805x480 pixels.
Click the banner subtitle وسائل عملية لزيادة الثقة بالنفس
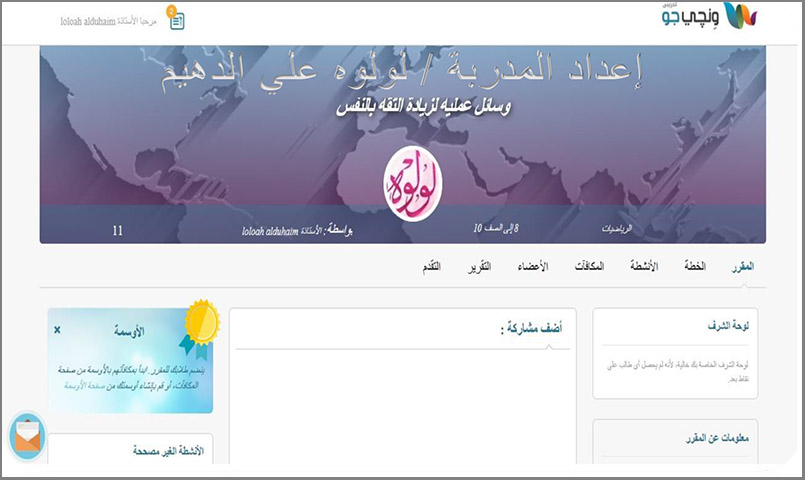424,106
